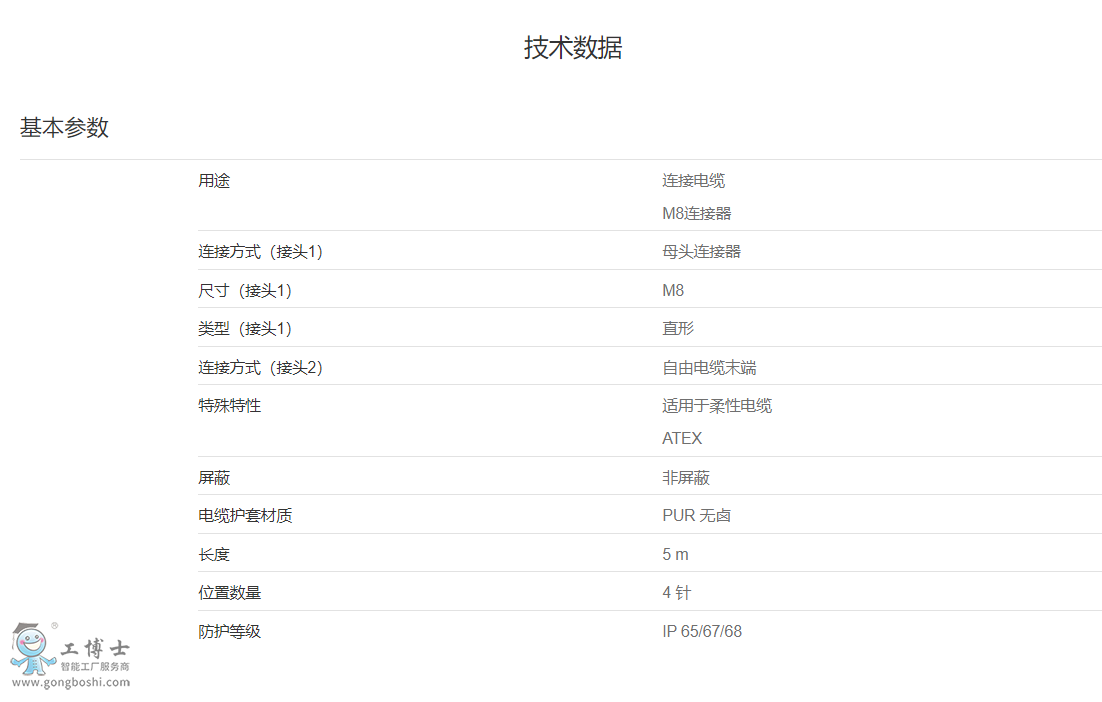
Task: Select the 技术数据 page title
Action: click(573, 47)
